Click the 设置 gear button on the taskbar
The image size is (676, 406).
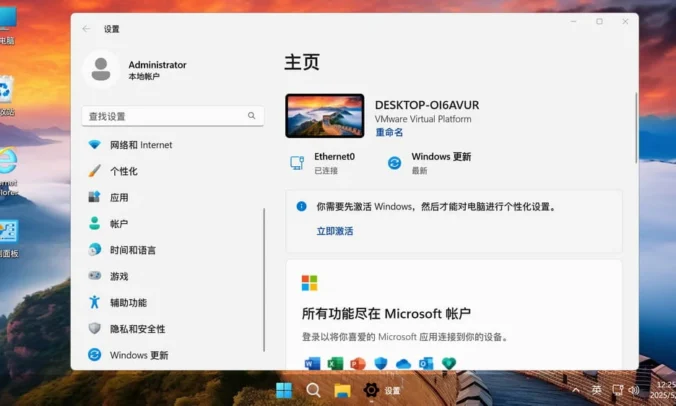(382, 390)
